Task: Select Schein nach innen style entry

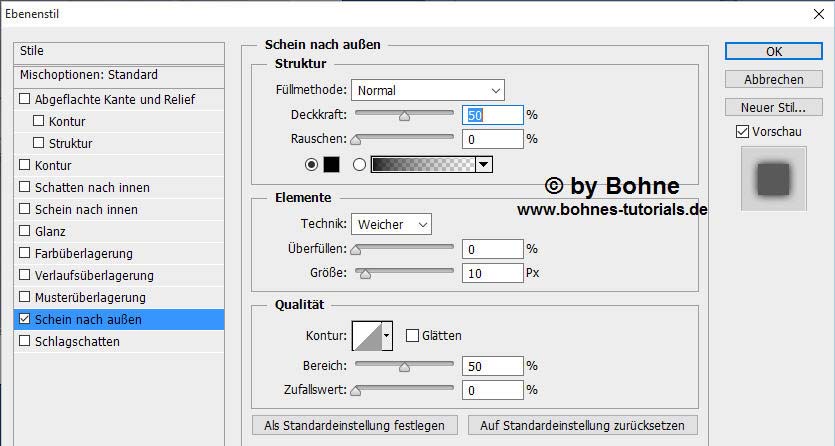Action: pyautogui.click(x=86, y=210)
